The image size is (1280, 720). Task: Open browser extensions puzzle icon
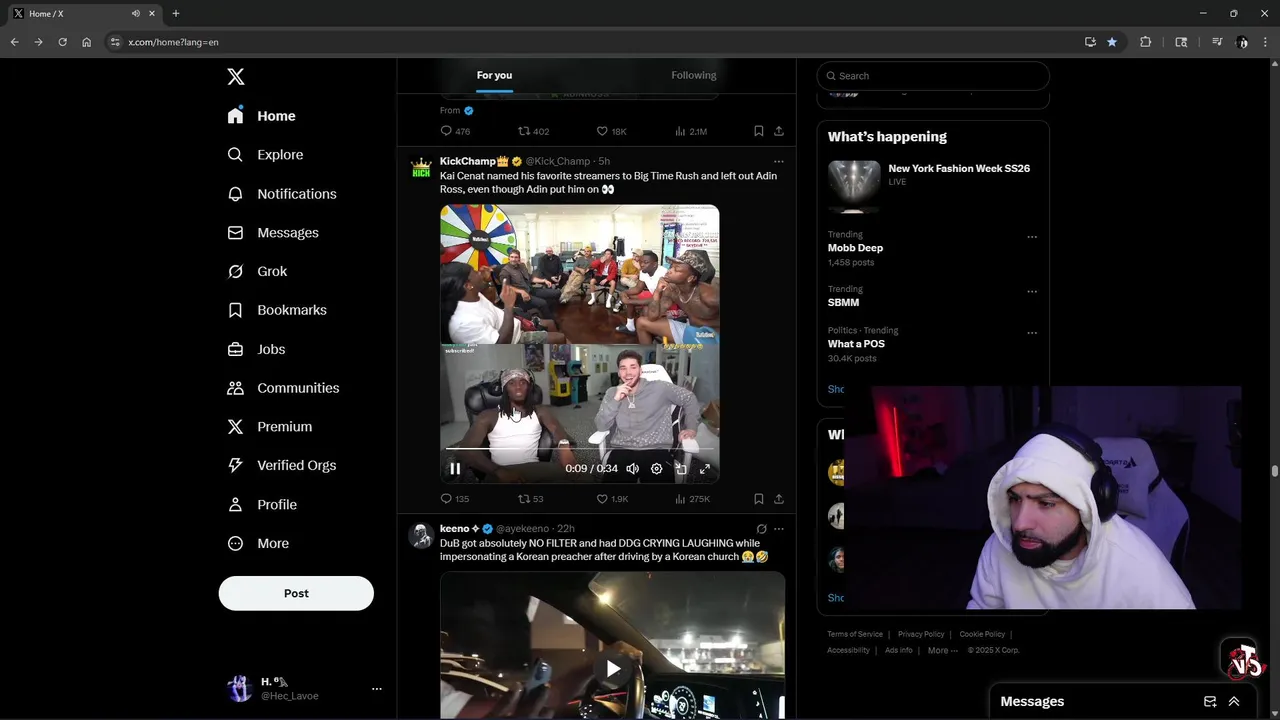tap(1146, 42)
